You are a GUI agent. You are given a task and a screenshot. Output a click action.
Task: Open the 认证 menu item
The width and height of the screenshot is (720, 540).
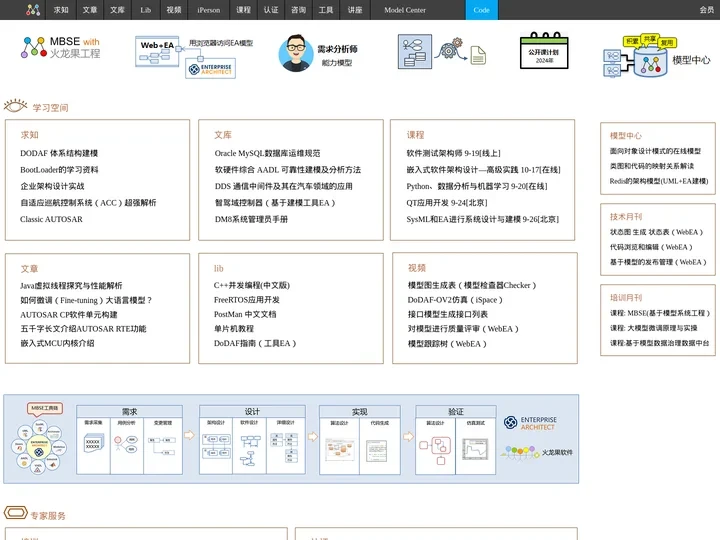tap(271, 10)
